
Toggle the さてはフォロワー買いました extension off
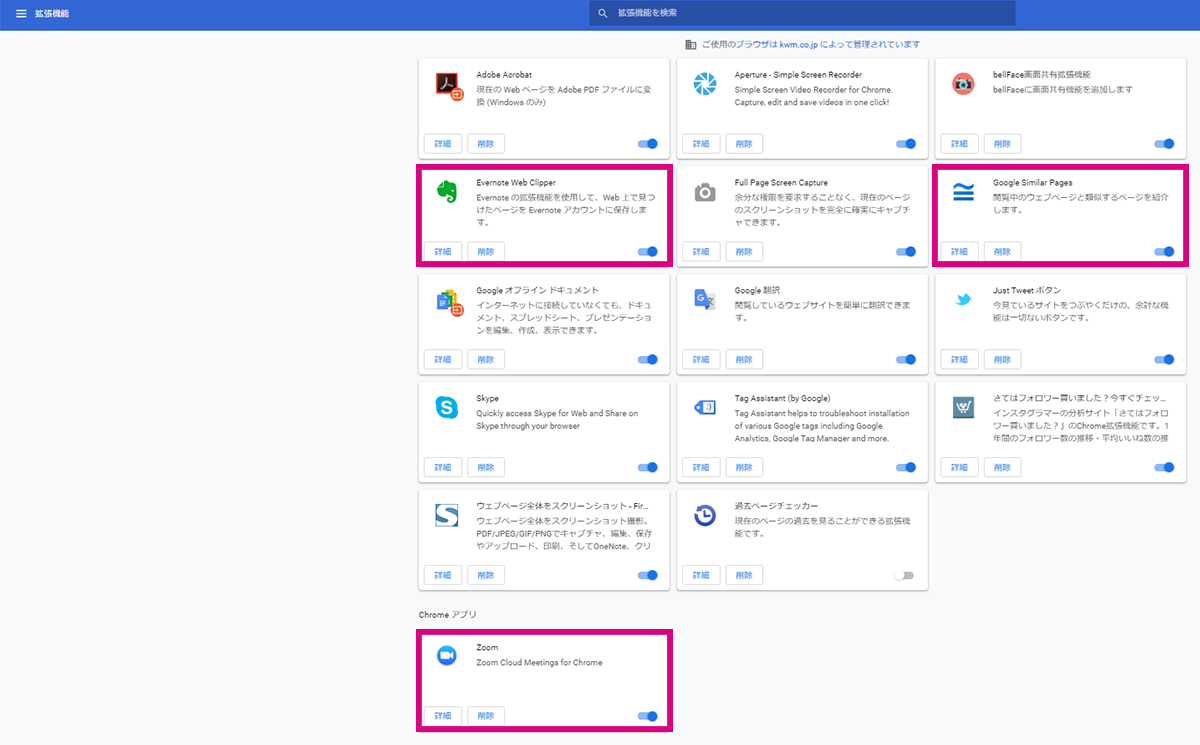tap(1164, 467)
